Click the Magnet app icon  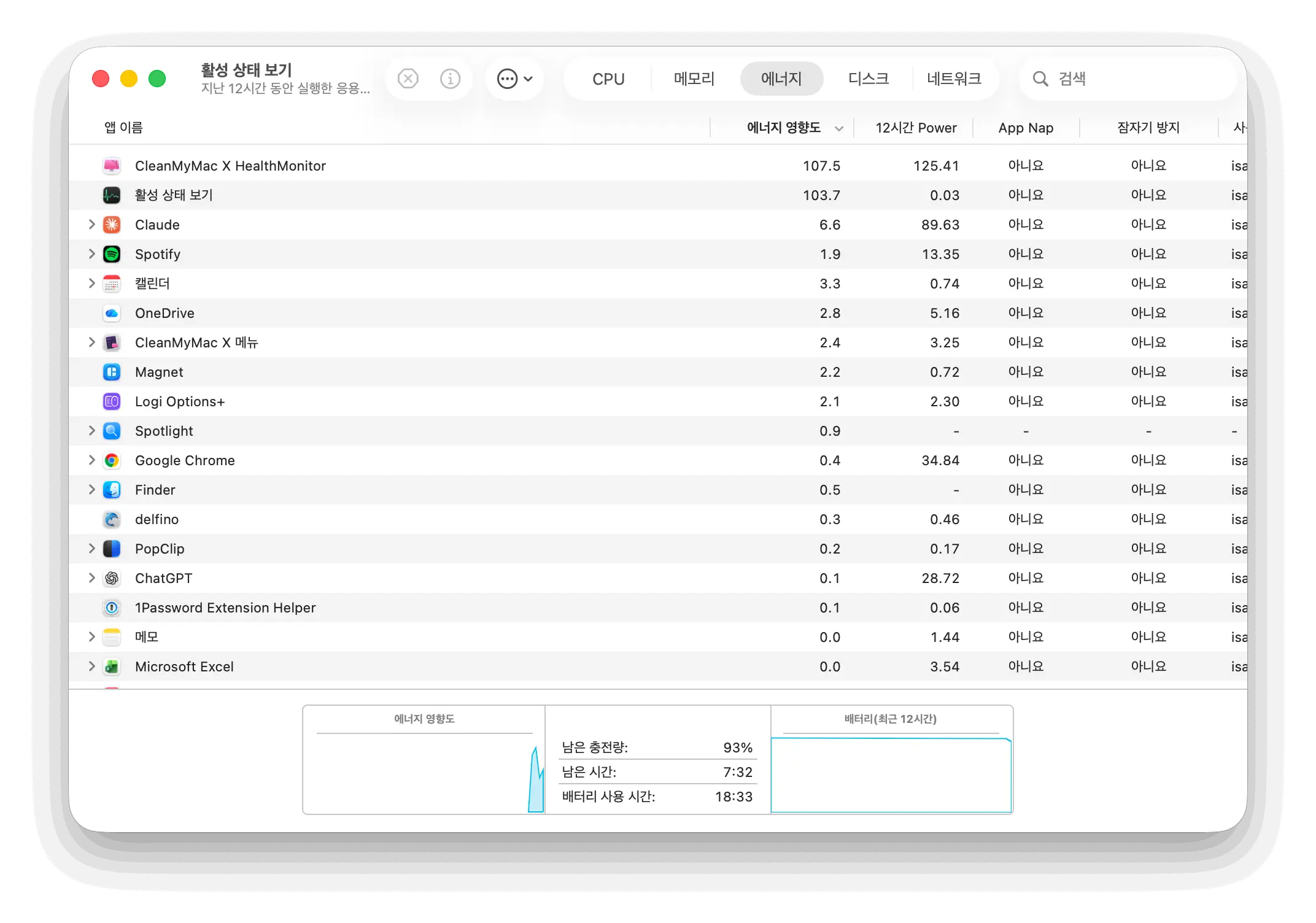pyautogui.click(x=112, y=372)
